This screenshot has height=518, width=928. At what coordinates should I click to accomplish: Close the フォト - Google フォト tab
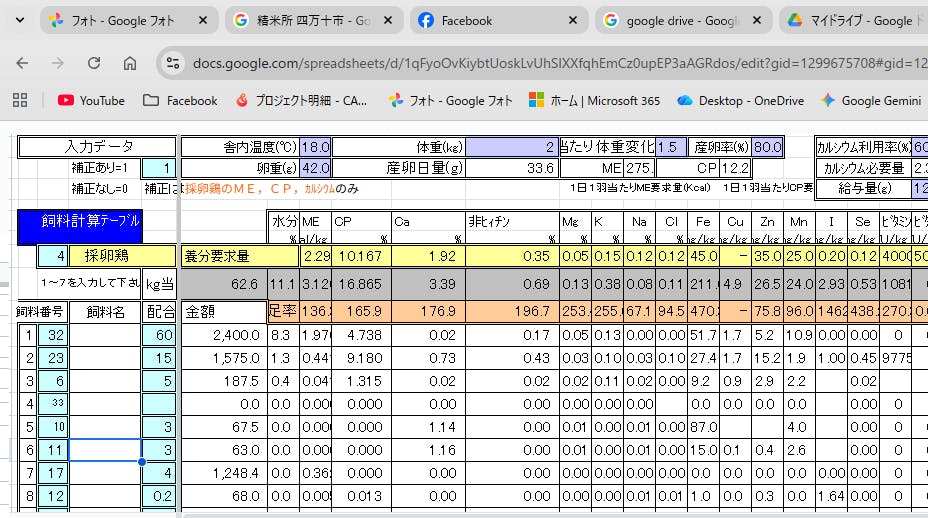point(202,20)
